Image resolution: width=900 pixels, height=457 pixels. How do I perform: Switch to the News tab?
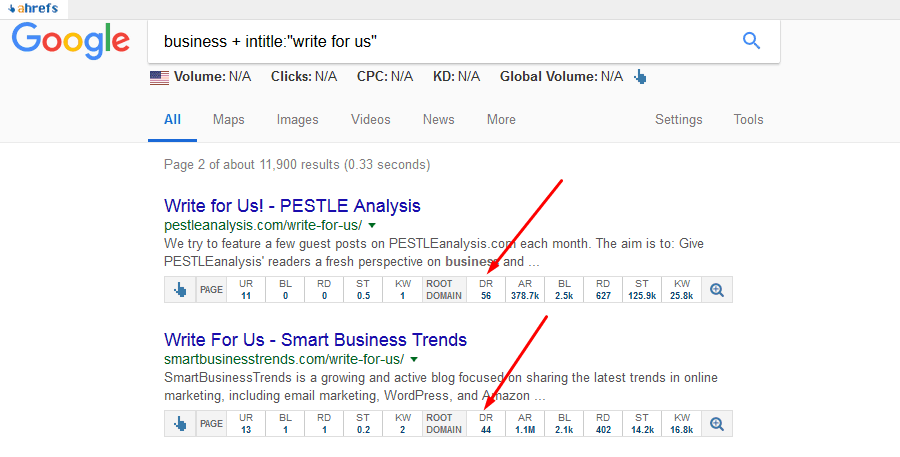(x=439, y=119)
